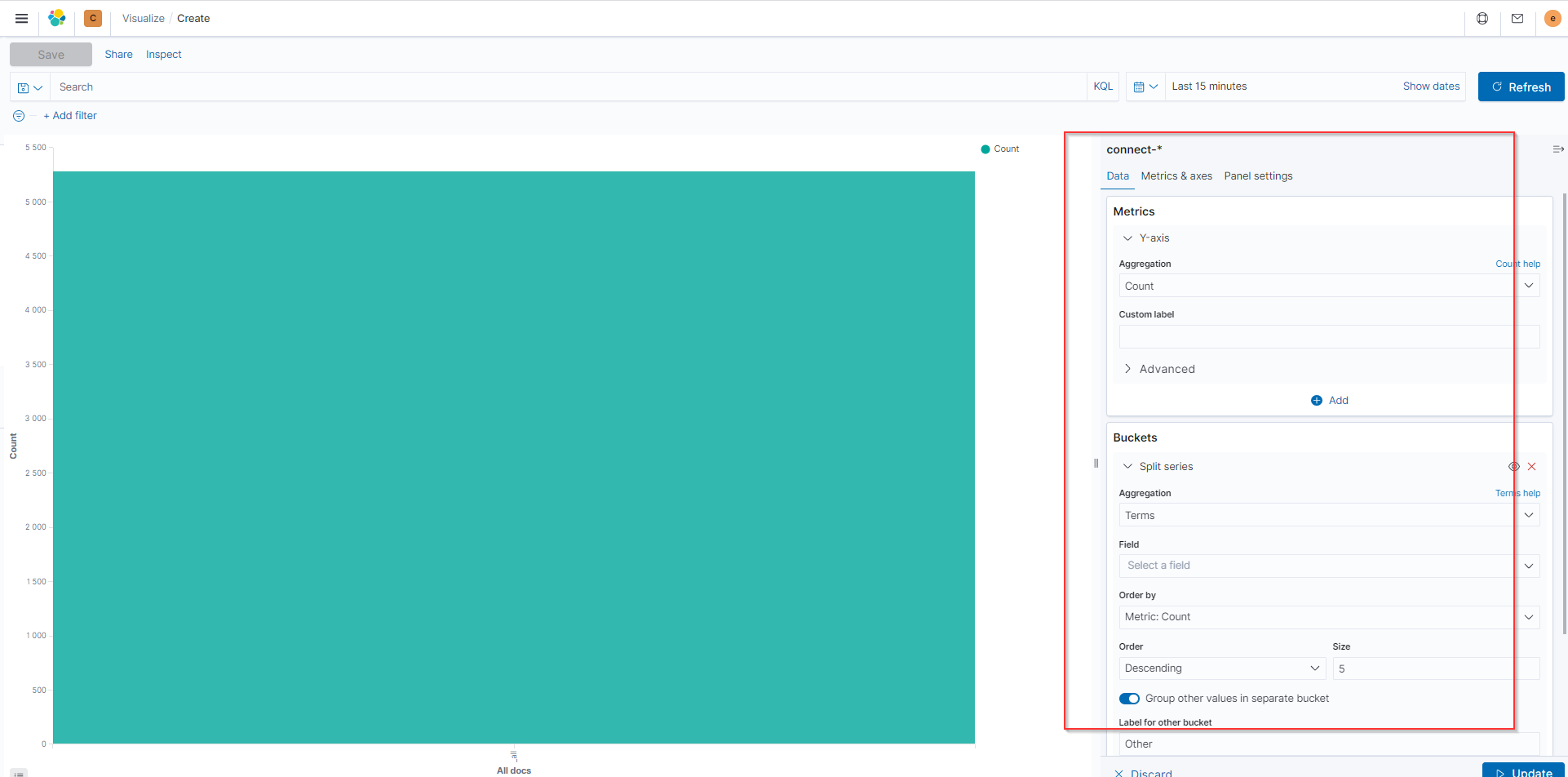Click the disabled Save button
Image resolution: width=1568 pixels, height=777 pixels.
click(x=51, y=55)
